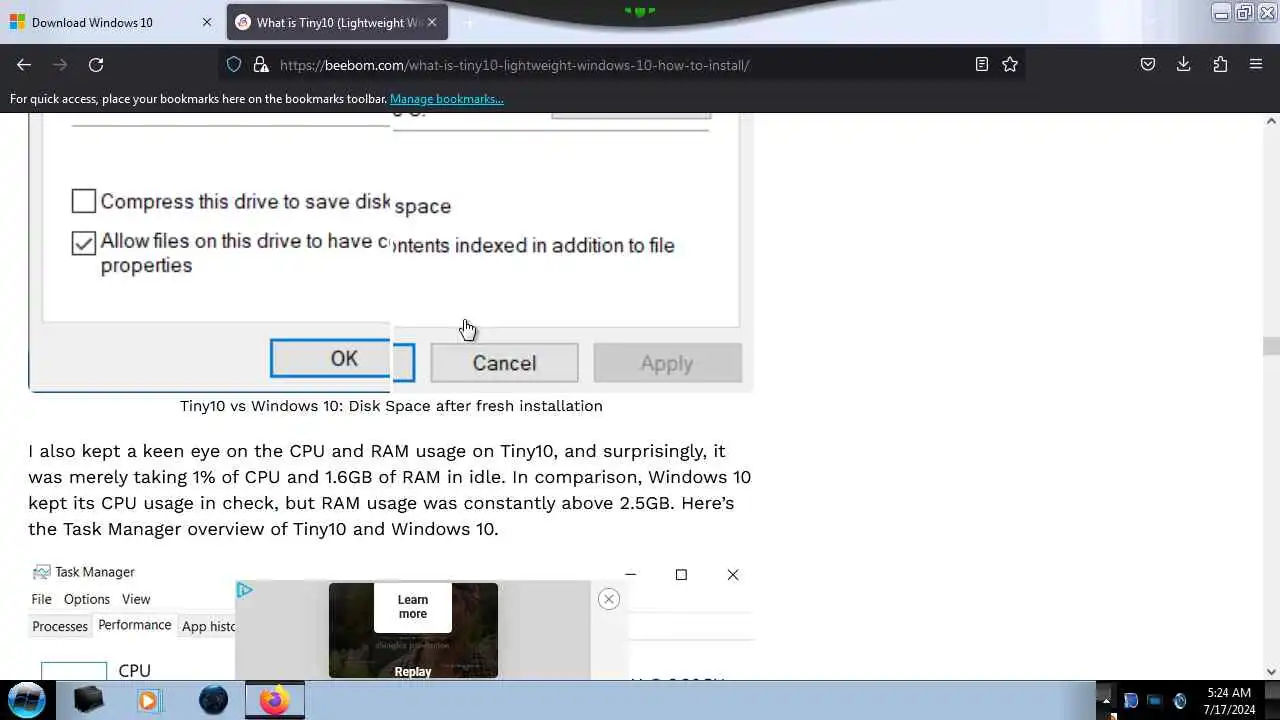1280x720 pixels.
Task: Open the Windows Start orb
Action: click(x=27, y=699)
